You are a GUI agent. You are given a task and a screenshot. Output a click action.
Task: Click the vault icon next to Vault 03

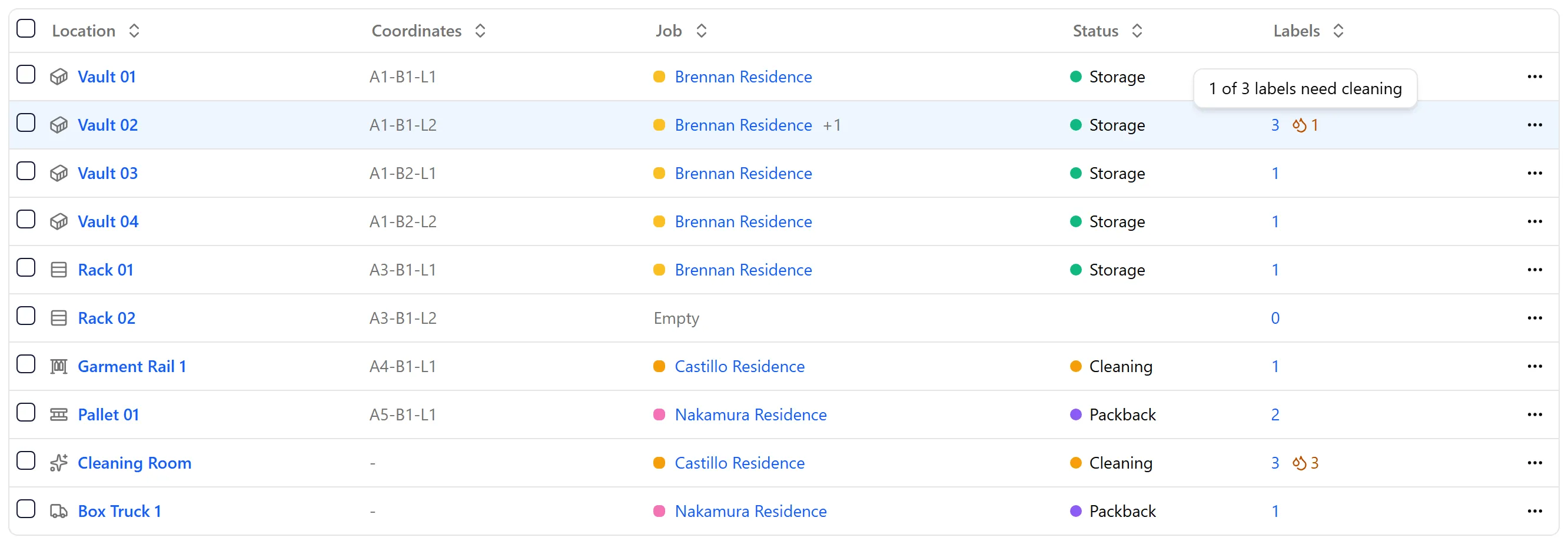[58, 174]
